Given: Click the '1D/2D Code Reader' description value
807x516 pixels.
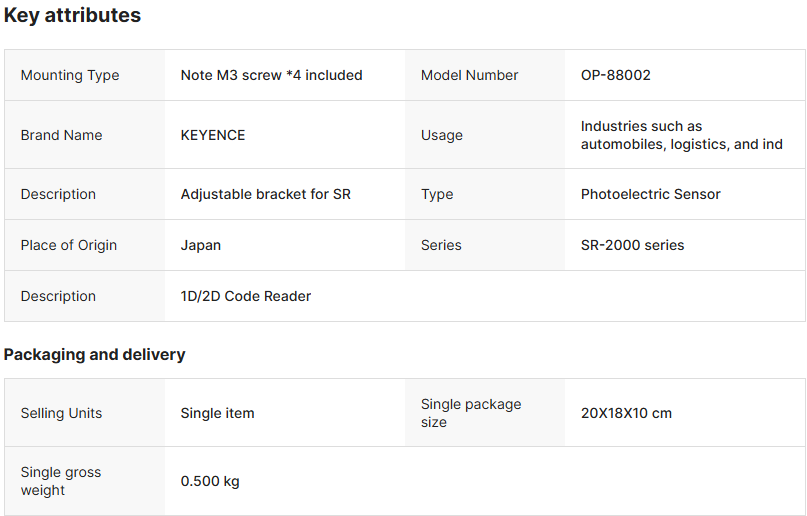Looking at the screenshot, I should coord(246,296).
